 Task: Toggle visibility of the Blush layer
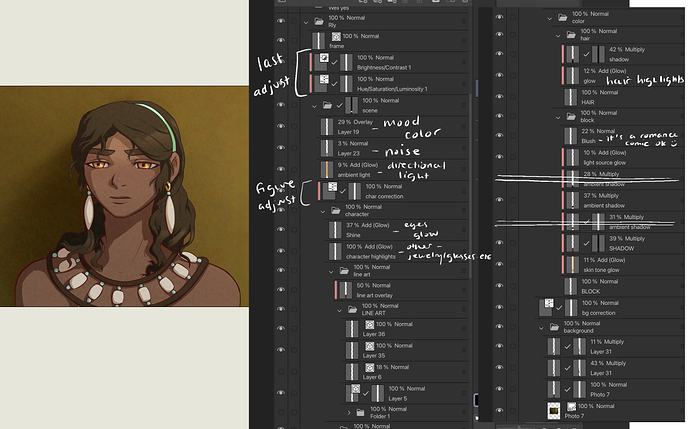[x=499, y=136]
